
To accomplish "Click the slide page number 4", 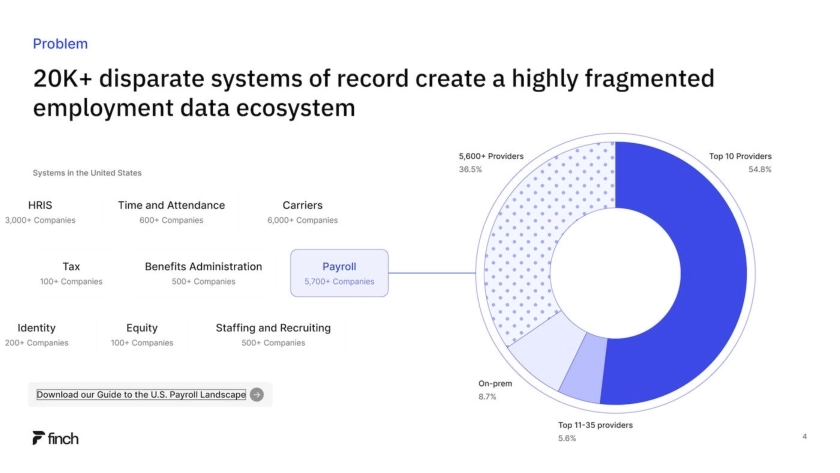I will click(x=804, y=437).
